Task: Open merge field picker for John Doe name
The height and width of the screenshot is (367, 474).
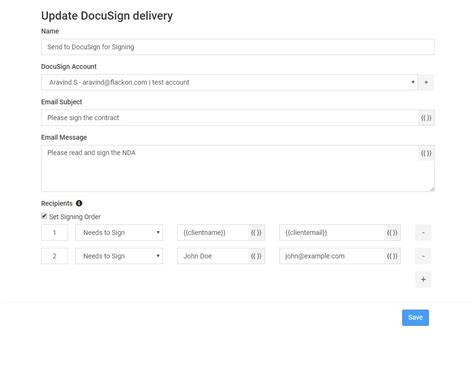Action: [256, 256]
